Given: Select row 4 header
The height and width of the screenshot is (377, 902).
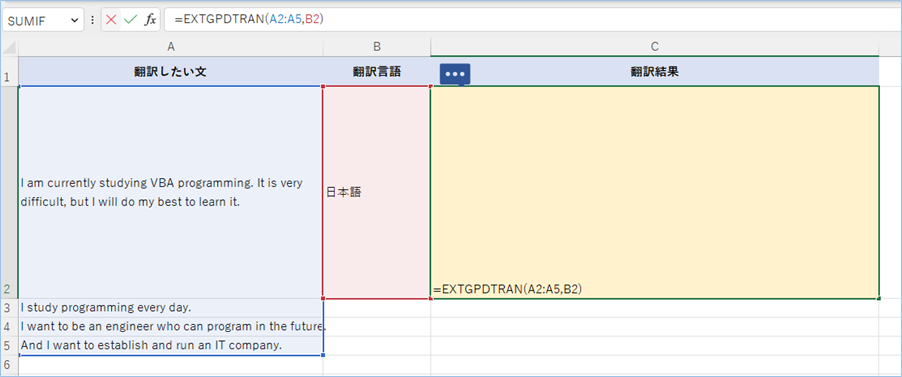Looking at the screenshot, I should click(x=9, y=327).
